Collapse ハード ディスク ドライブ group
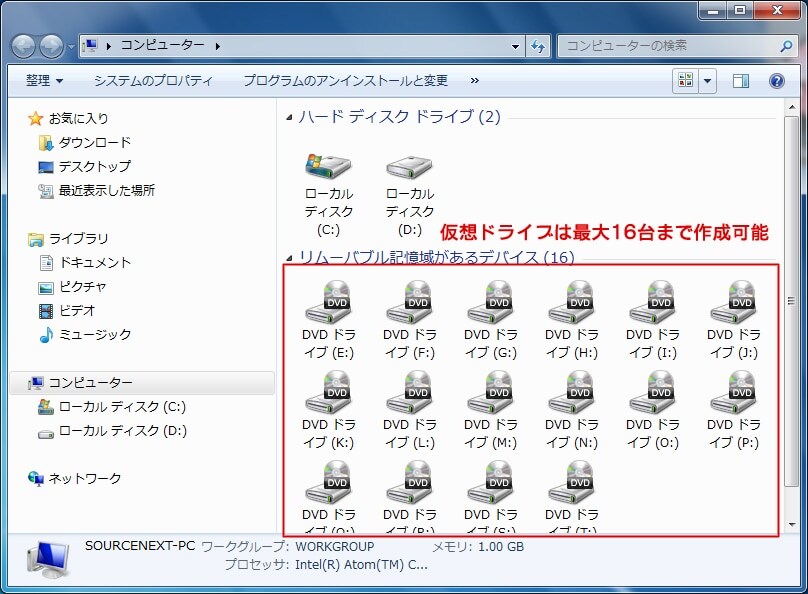 (290, 118)
